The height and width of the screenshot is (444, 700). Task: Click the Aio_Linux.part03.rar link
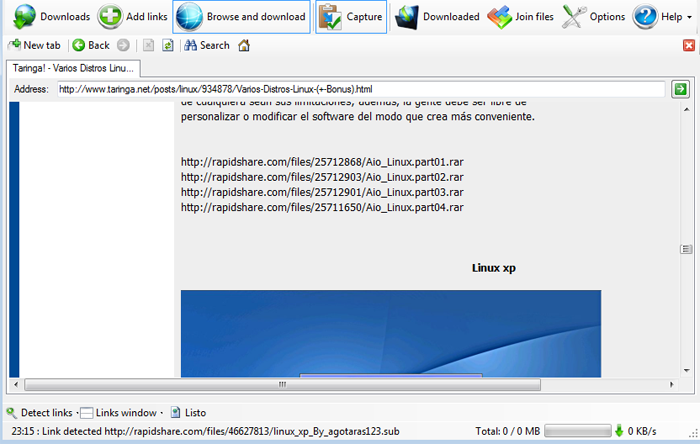coord(322,192)
